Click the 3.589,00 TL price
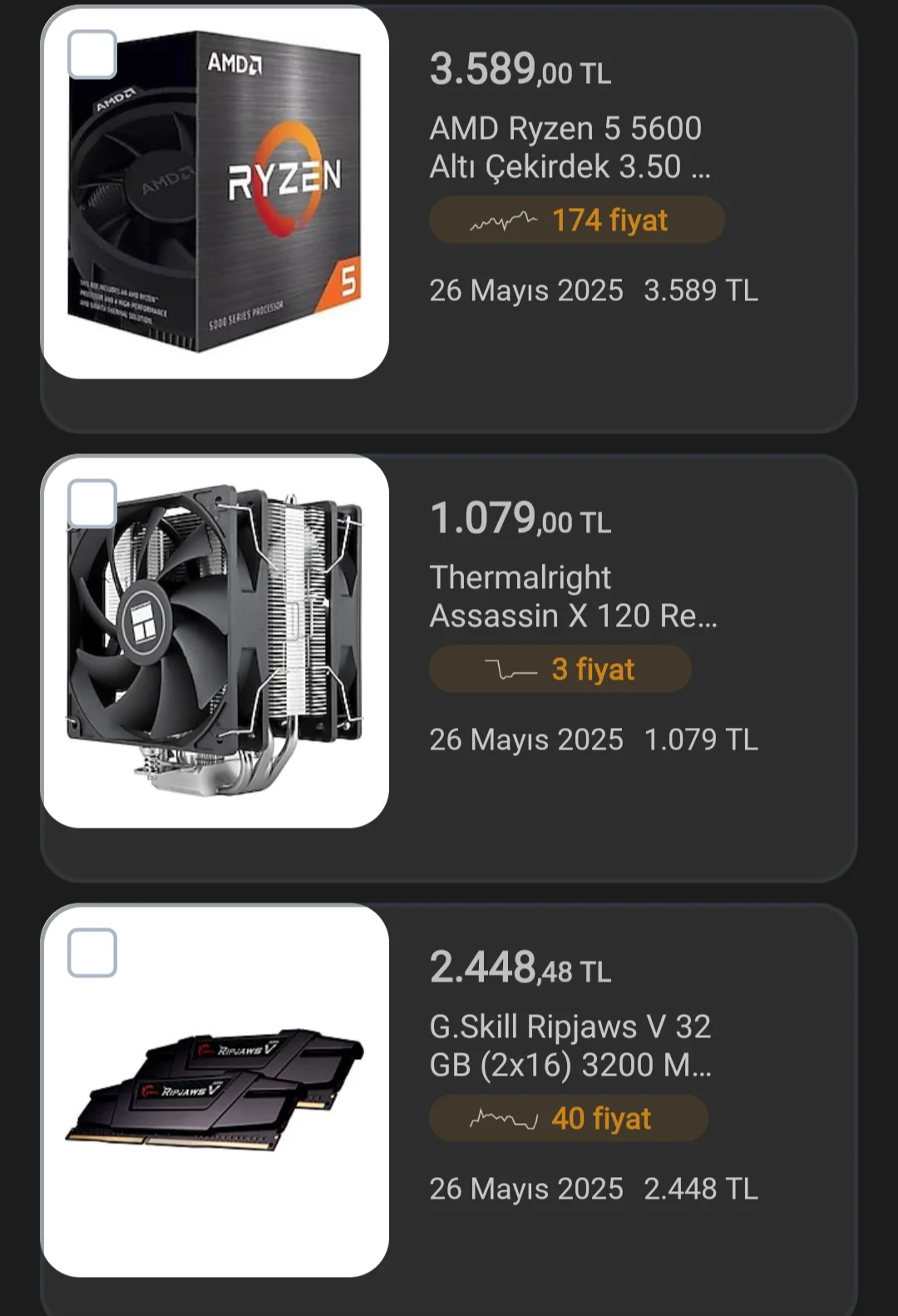The width and height of the screenshot is (898, 1316). [521, 69]
